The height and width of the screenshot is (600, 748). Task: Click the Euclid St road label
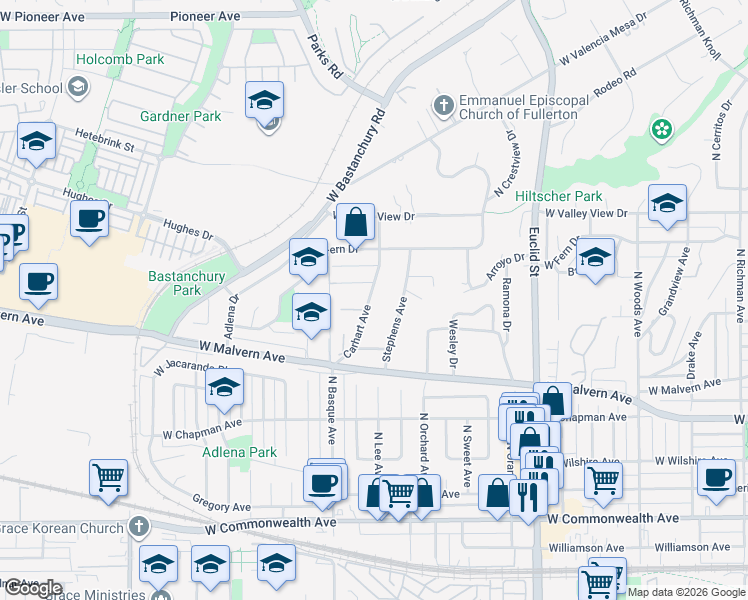[x=534, y=252]
